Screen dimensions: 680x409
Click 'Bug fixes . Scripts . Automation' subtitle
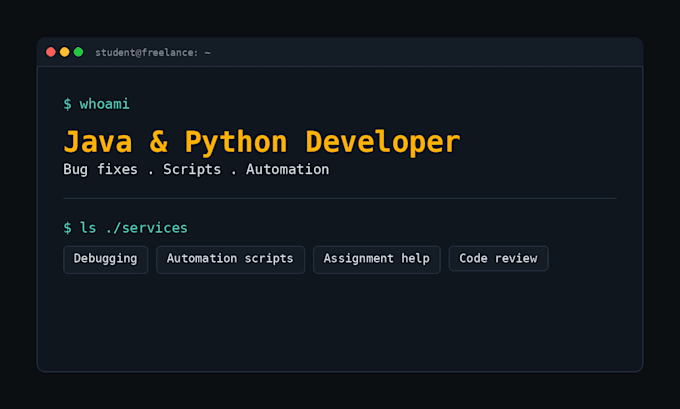tap(196, 169)
